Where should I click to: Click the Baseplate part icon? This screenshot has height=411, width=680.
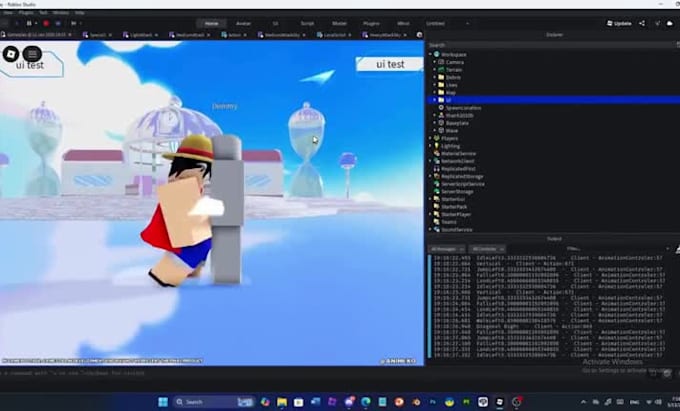(441, 123)
